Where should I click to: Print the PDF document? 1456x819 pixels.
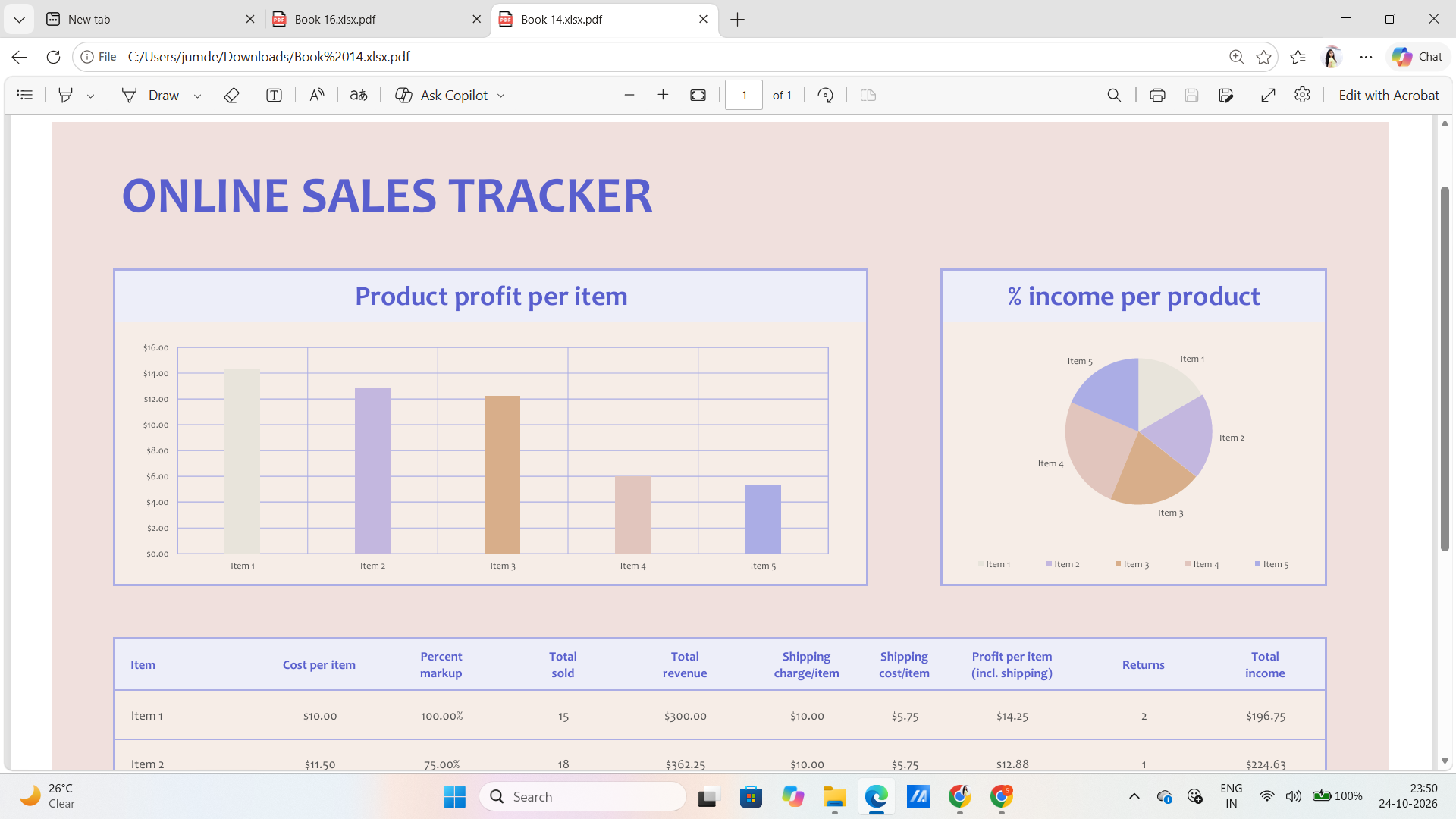coord(1157,95)
